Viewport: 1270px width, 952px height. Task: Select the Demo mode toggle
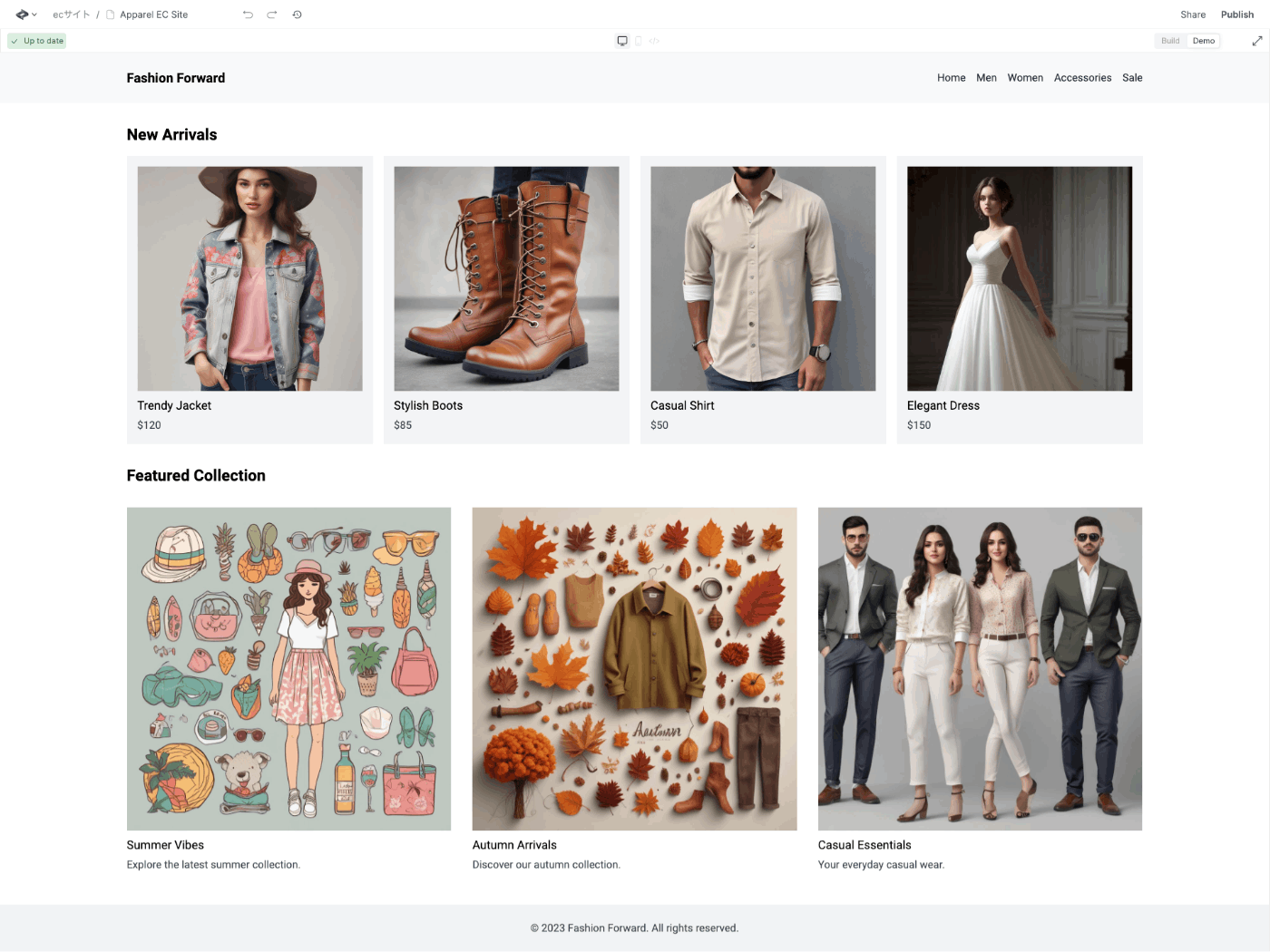pos(1204,41)
